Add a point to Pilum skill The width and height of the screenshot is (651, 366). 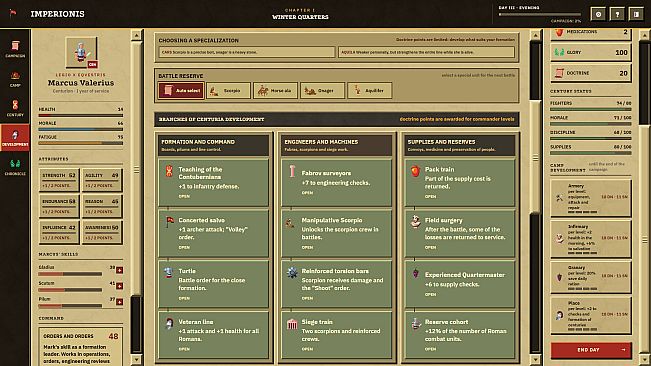pyautogui.click(x=120, y=302)
